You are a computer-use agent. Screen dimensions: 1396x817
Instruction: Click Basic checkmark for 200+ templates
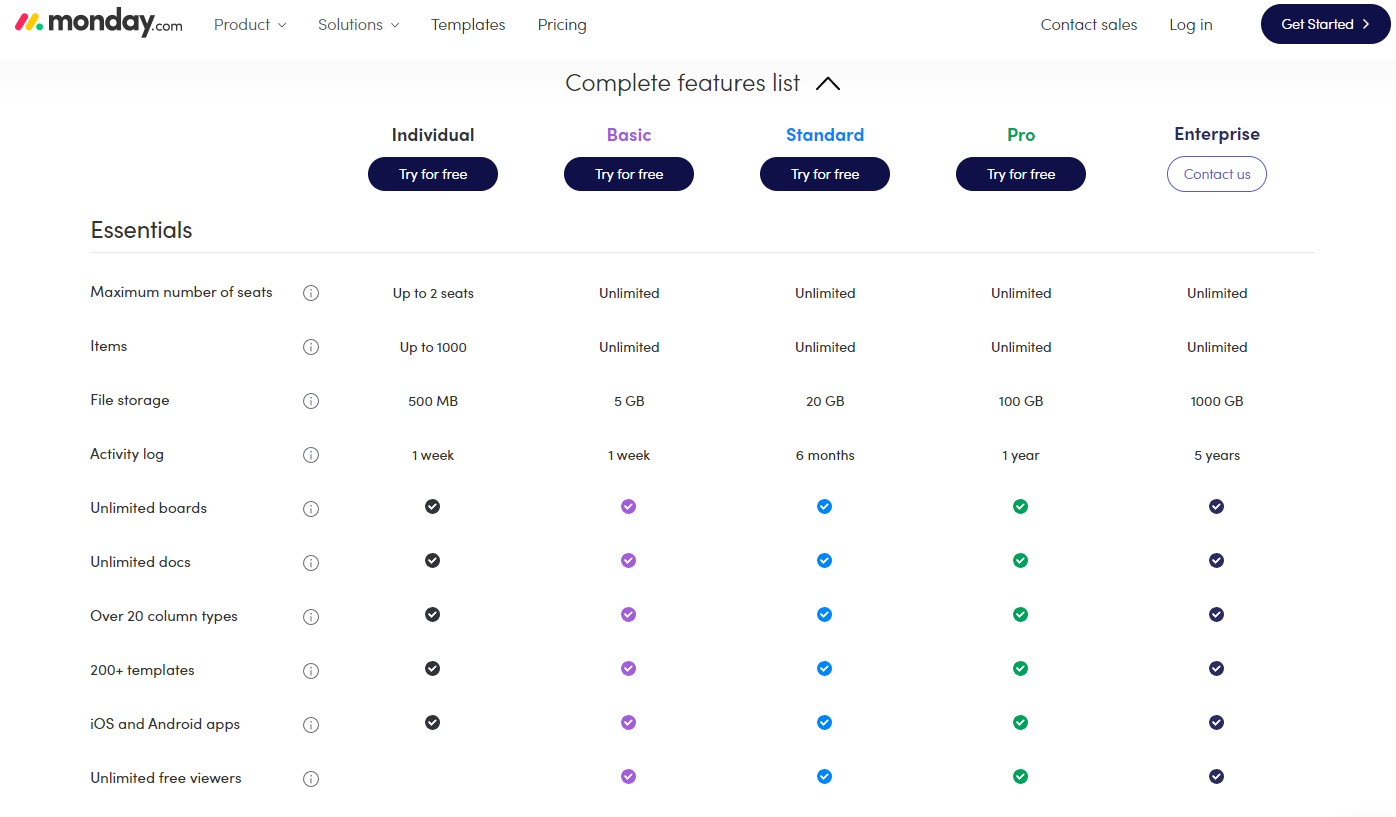[x=628, y=668]
